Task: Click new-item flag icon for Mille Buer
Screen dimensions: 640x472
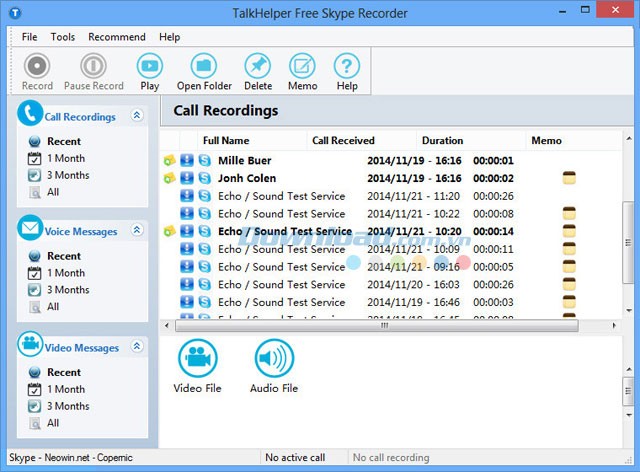Action: click(169, 160)
